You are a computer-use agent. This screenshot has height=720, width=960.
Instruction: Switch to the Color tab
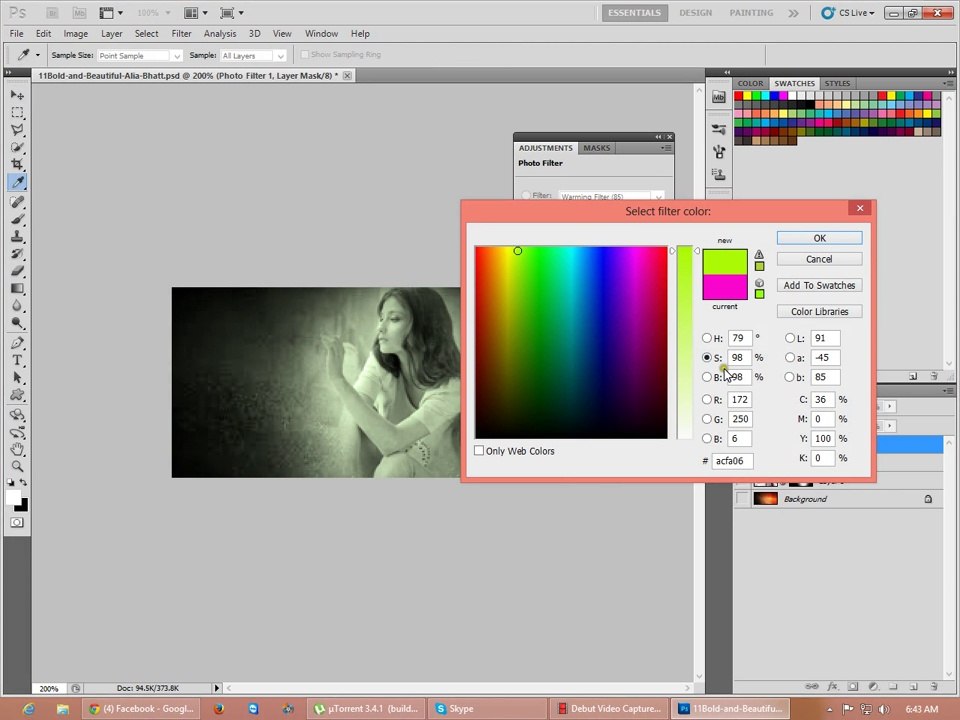tap(750, 83)
